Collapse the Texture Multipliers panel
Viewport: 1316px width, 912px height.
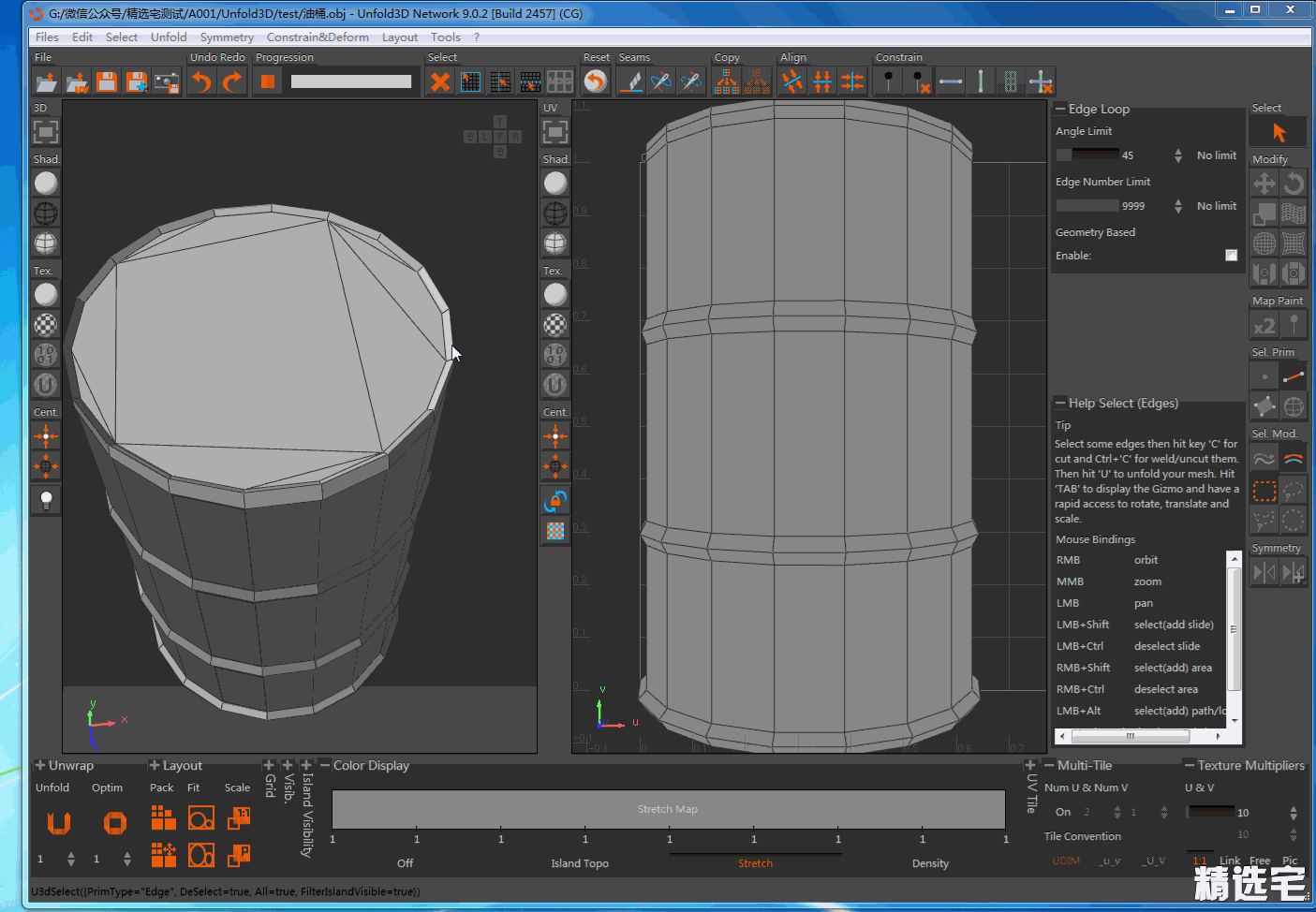pos(1190,765)
